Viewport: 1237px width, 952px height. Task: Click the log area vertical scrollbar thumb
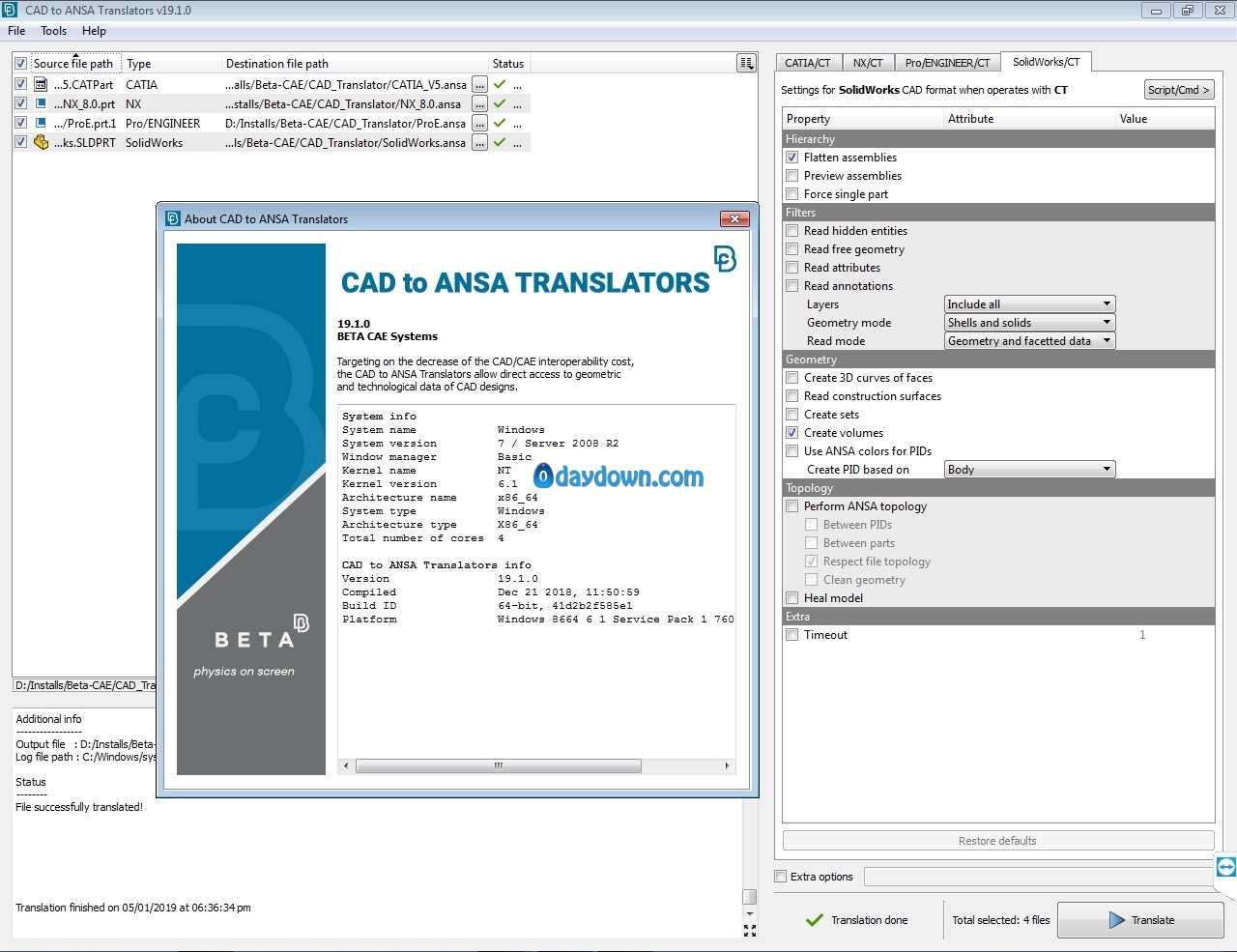pyautogui.click(x=749, y=897)
